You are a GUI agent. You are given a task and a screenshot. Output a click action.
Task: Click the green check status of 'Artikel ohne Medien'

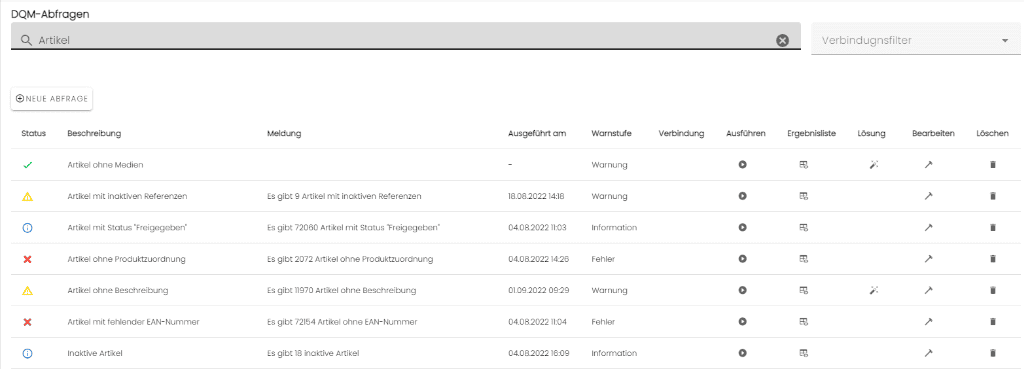coord(27,165)
